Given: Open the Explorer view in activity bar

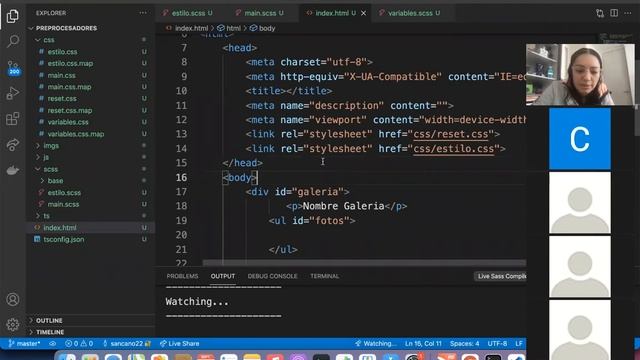Looking at the screenshot, I should point(13,16).
